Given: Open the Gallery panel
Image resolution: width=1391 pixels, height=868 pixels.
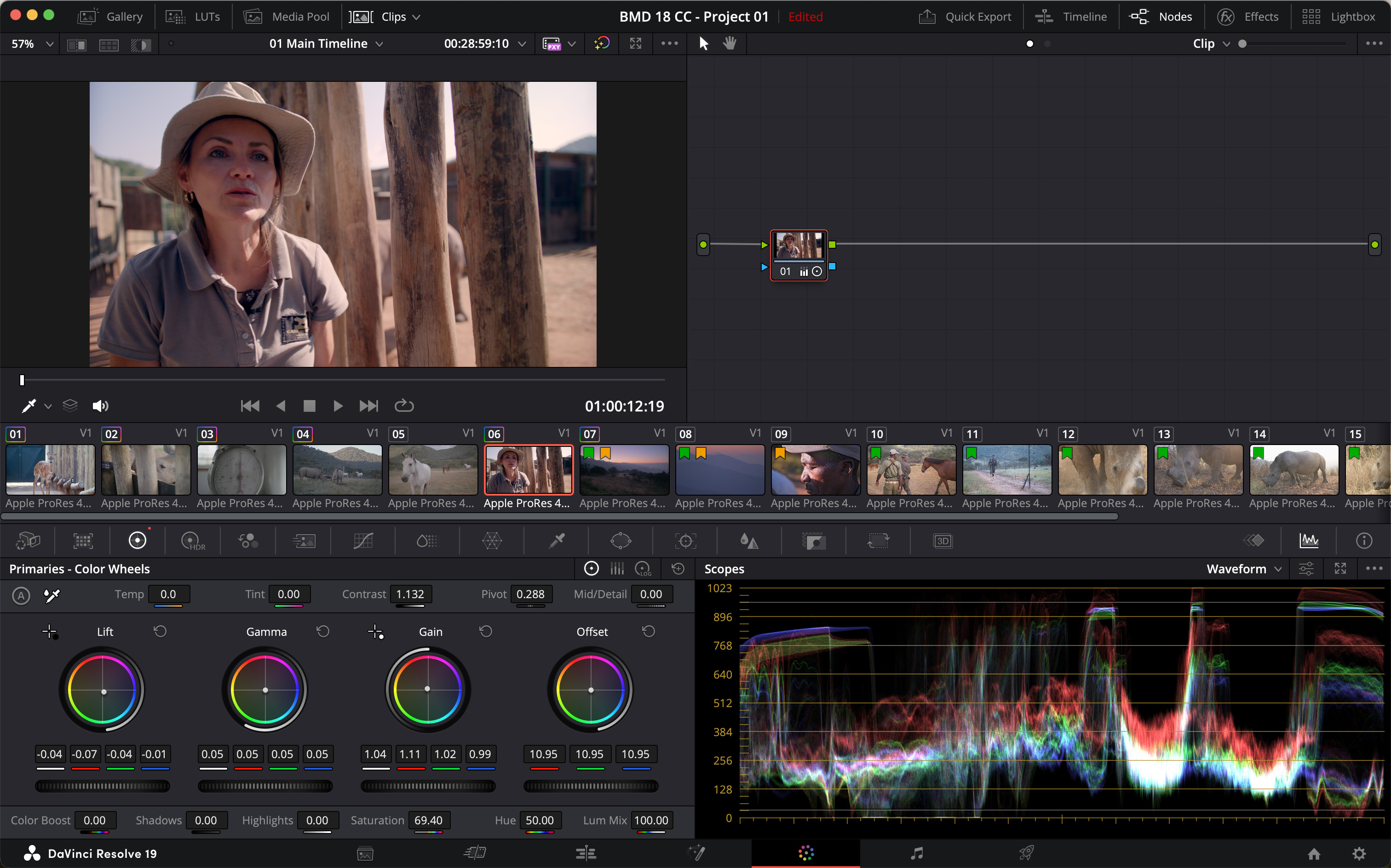Looking at the screenshot, I should (109, 17).
